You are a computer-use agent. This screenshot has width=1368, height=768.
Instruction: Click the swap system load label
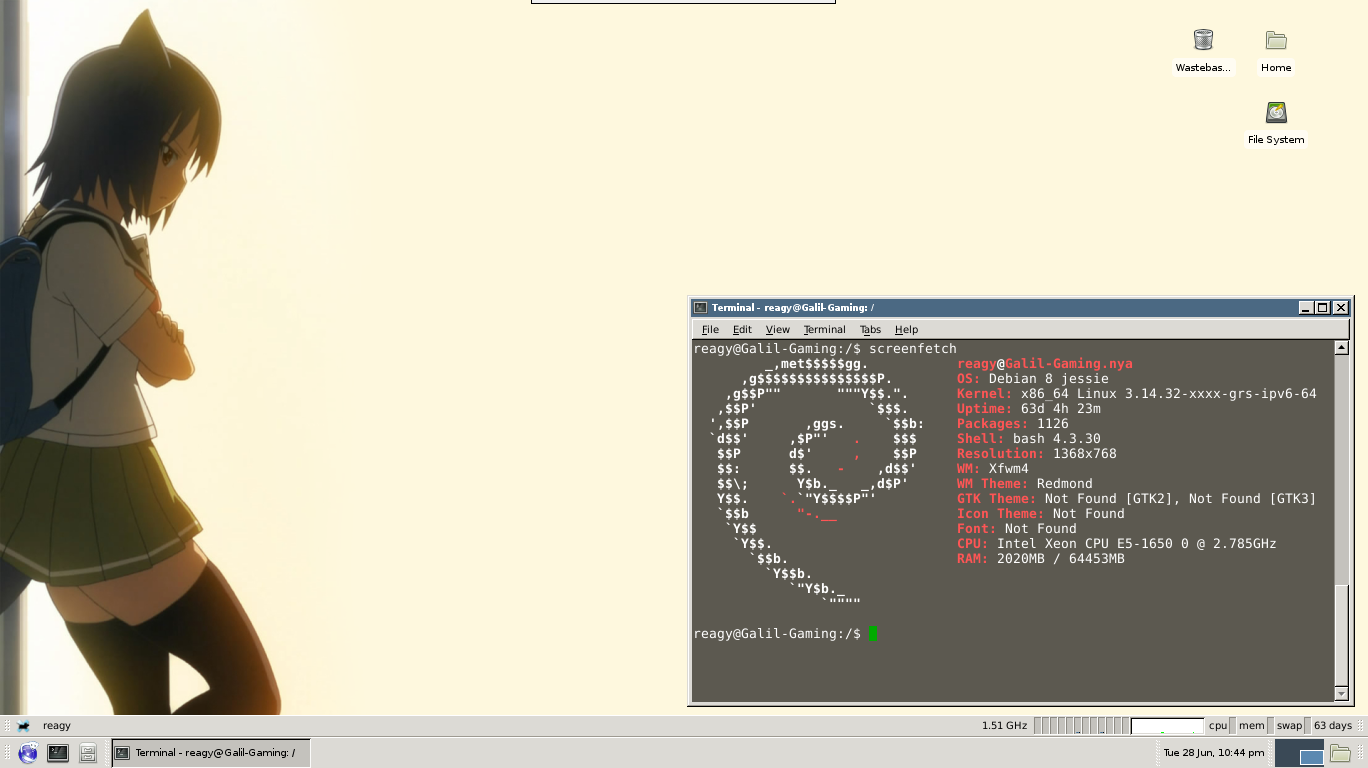click(1289, 726)
